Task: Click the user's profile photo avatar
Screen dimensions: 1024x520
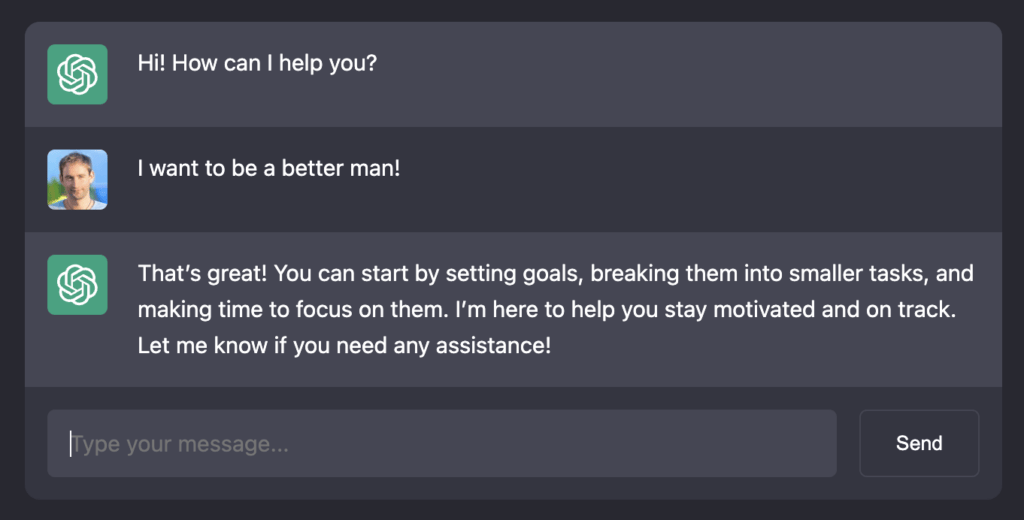Action: tap(77, 179)
